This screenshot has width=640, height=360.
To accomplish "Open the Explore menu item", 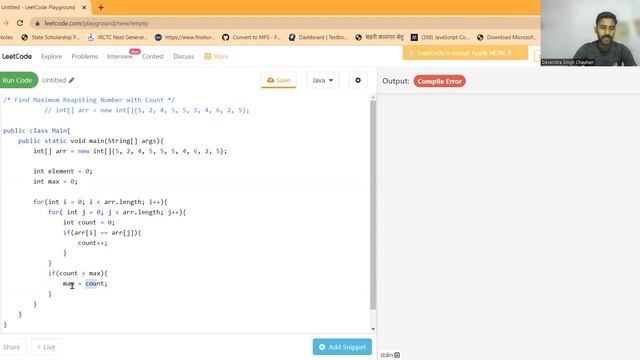I will pyautogui.click(x=51, y=56).
